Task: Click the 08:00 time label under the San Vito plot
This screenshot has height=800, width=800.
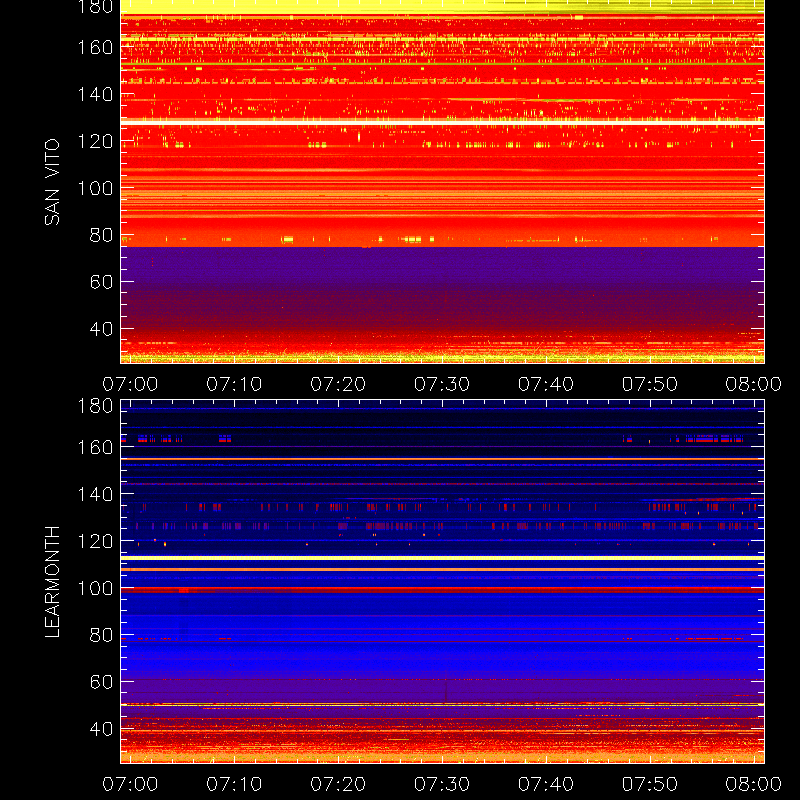Action: pos(754,384)
